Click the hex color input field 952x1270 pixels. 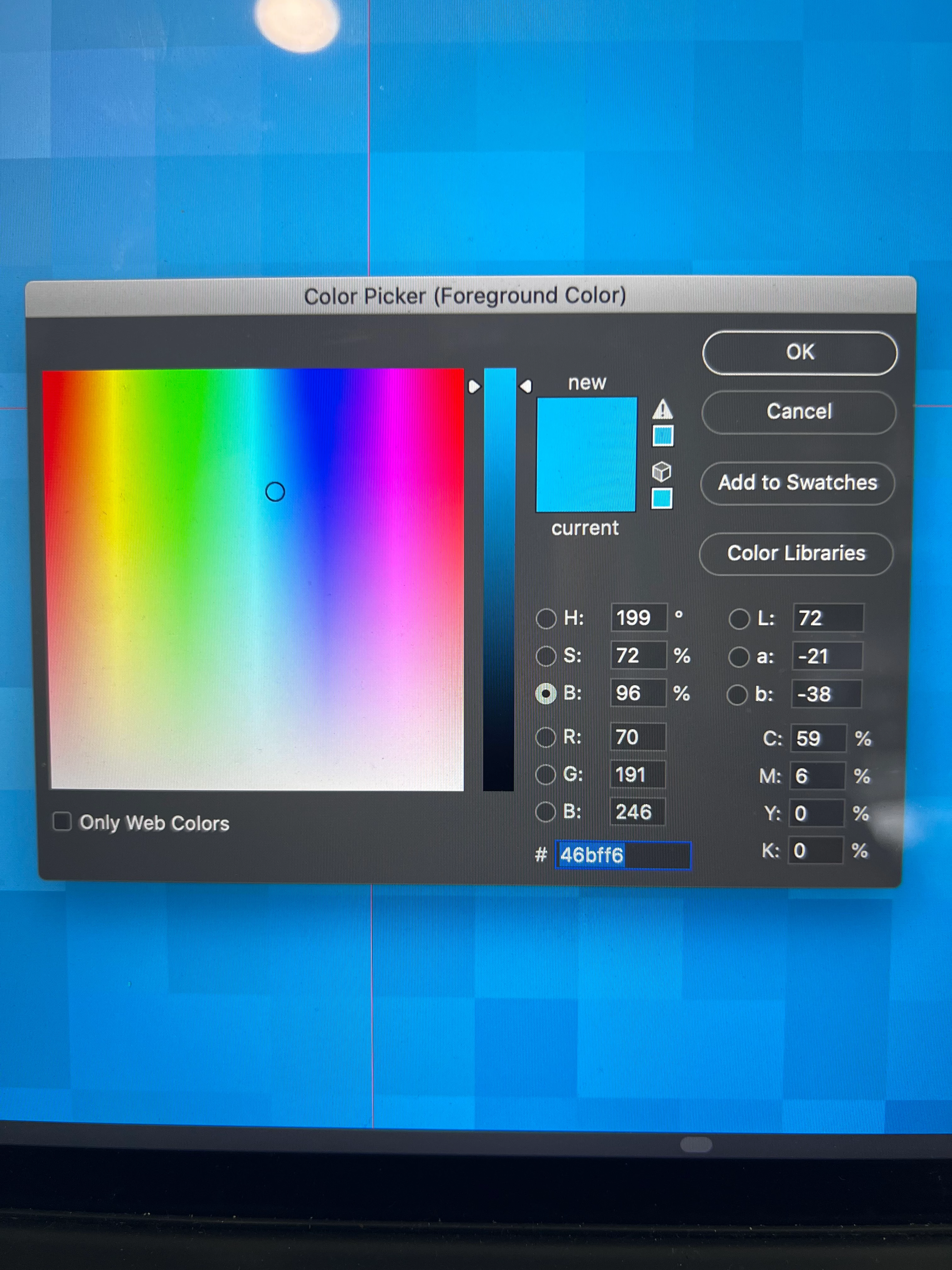coord(623,855)
